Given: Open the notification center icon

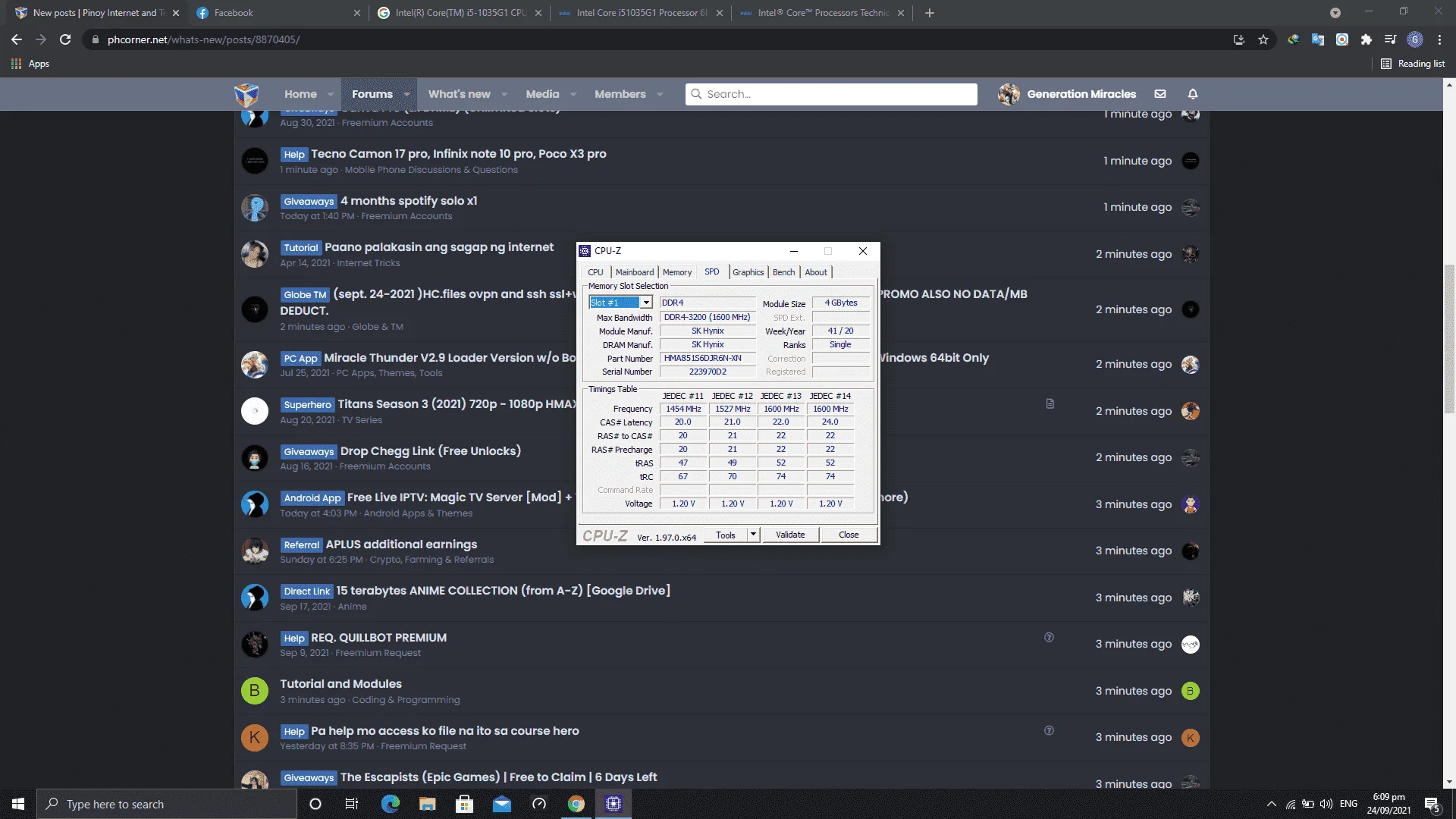Looking at the screenshot, I should pos(1432,805).
